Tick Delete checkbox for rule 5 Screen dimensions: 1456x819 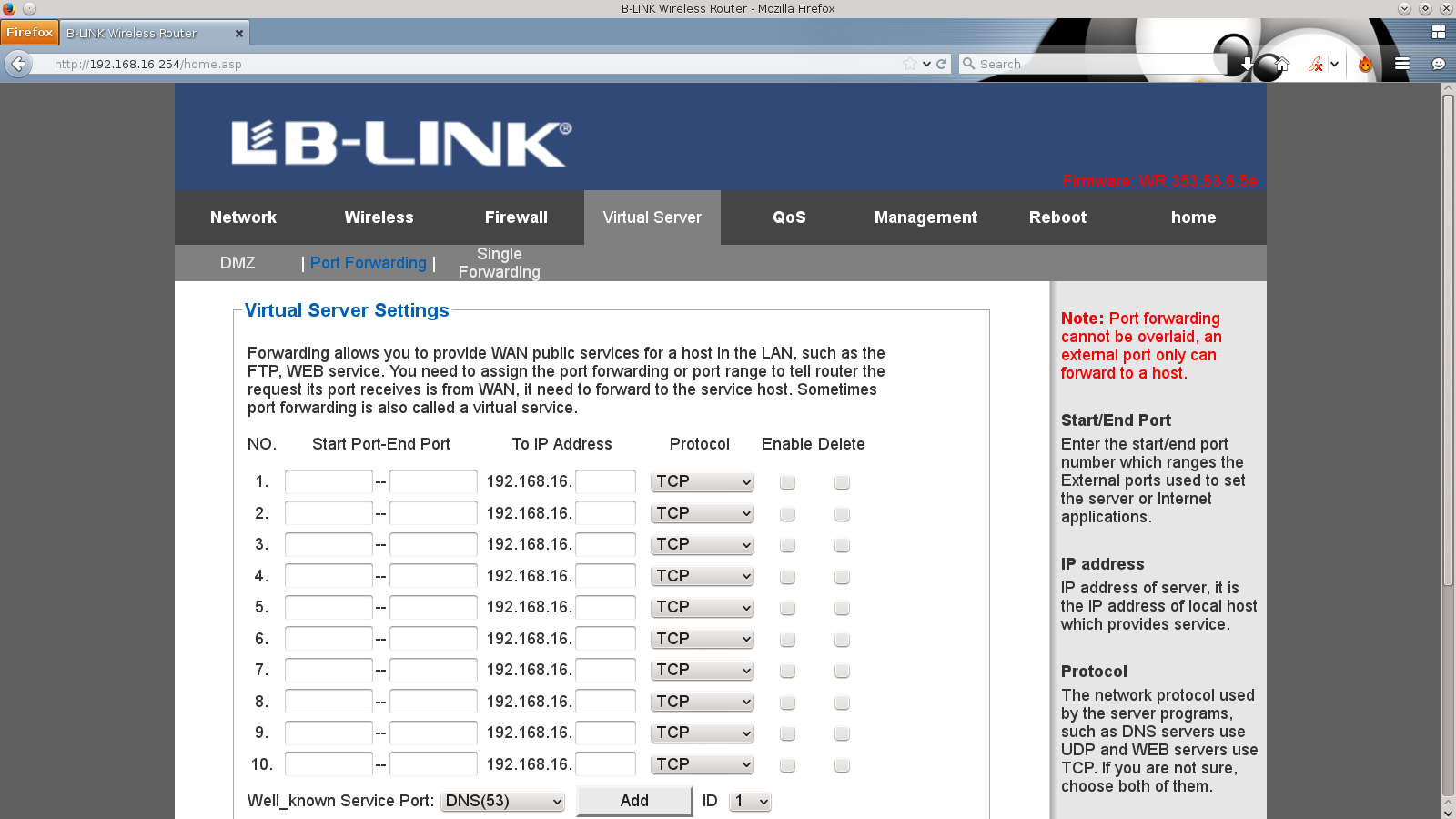click(x=842, y=608)
